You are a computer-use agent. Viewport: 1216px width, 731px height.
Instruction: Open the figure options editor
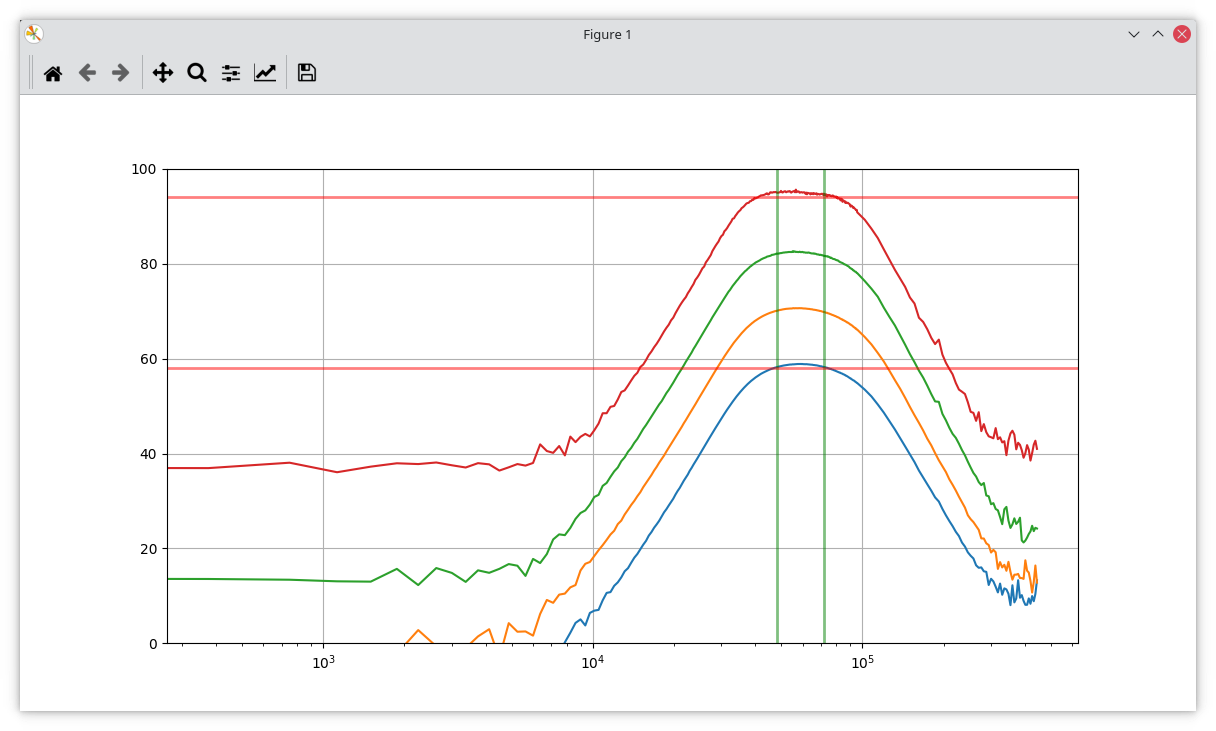click(265, 72)
